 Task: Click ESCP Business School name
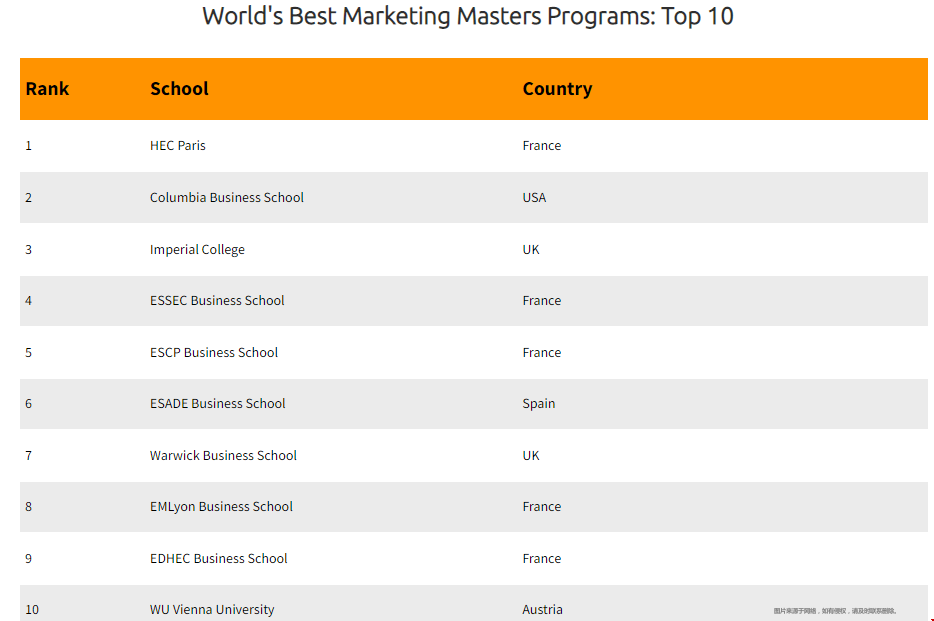point(214,352)
